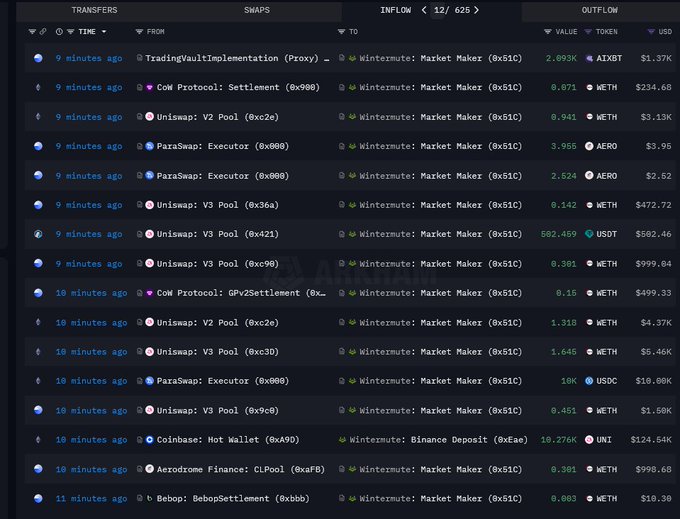Go to previous page with left chevron
680x519 pixels.
click(x=424, y=10)
